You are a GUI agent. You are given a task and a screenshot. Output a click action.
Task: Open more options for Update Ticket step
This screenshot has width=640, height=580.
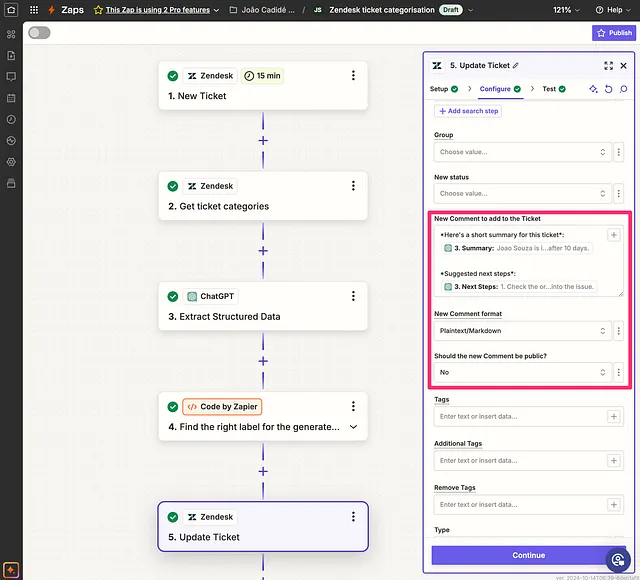pos(353,517)
